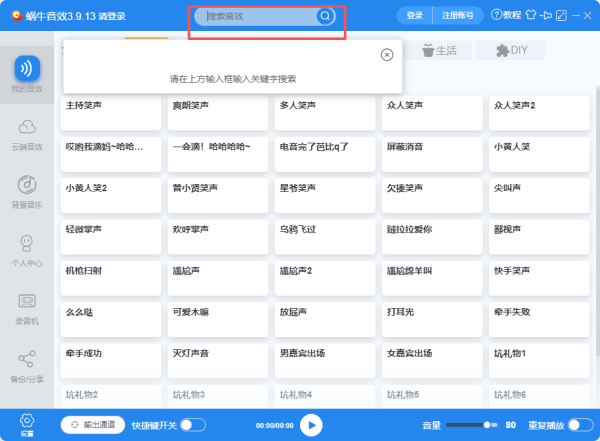Play the selected sound effect
Screen dimensions: 600x441
[x=311, y=425]
